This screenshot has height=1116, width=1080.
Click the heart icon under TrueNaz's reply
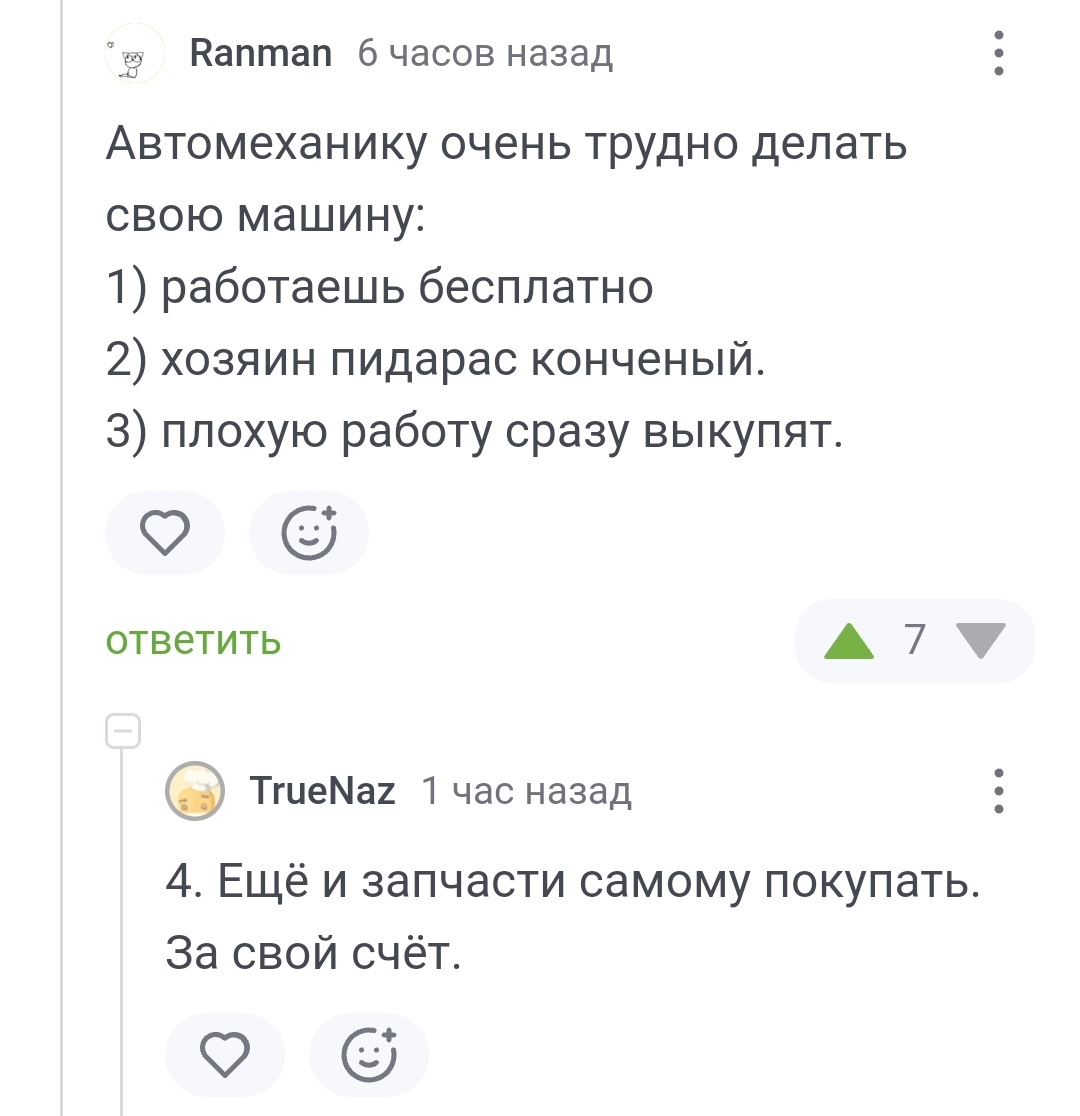point(224,1054)
